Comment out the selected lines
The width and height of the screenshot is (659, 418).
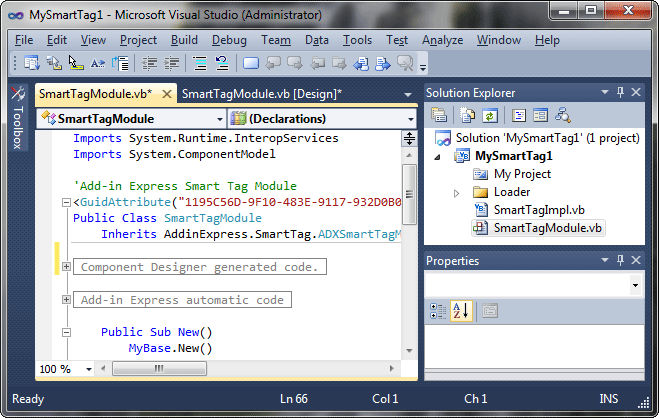coord(200,63)
